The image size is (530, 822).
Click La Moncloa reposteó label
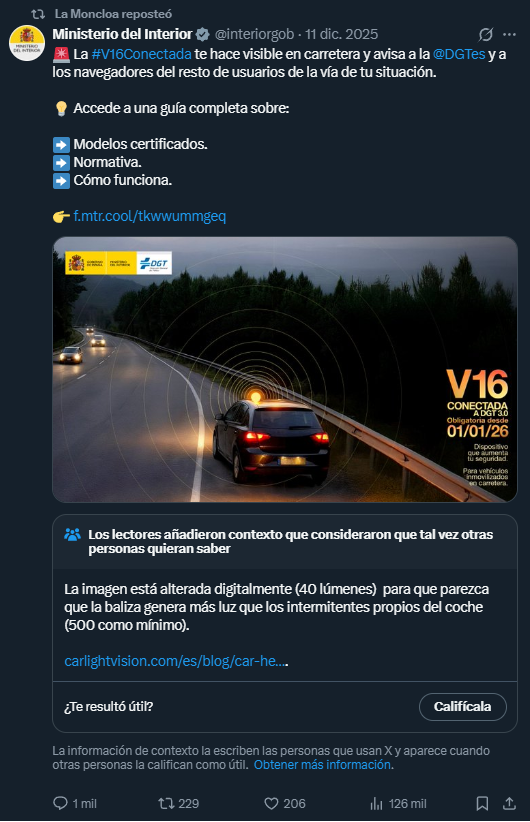[113, 14]
